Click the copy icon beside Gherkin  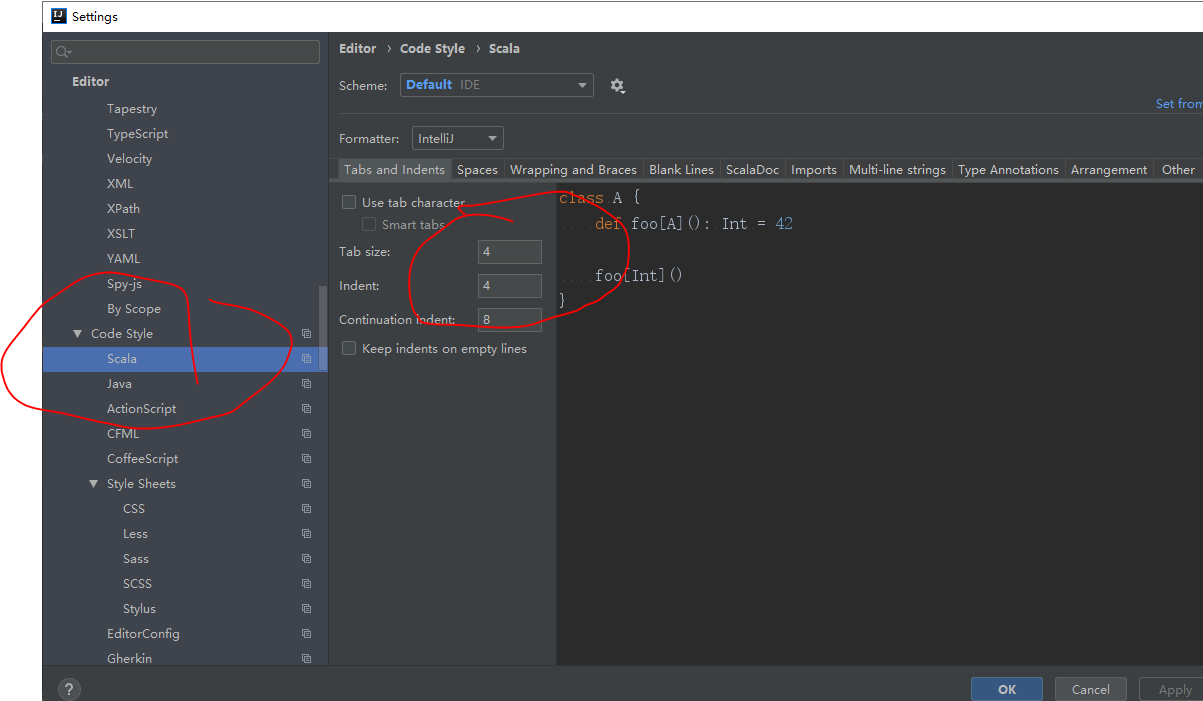(306, 659)
